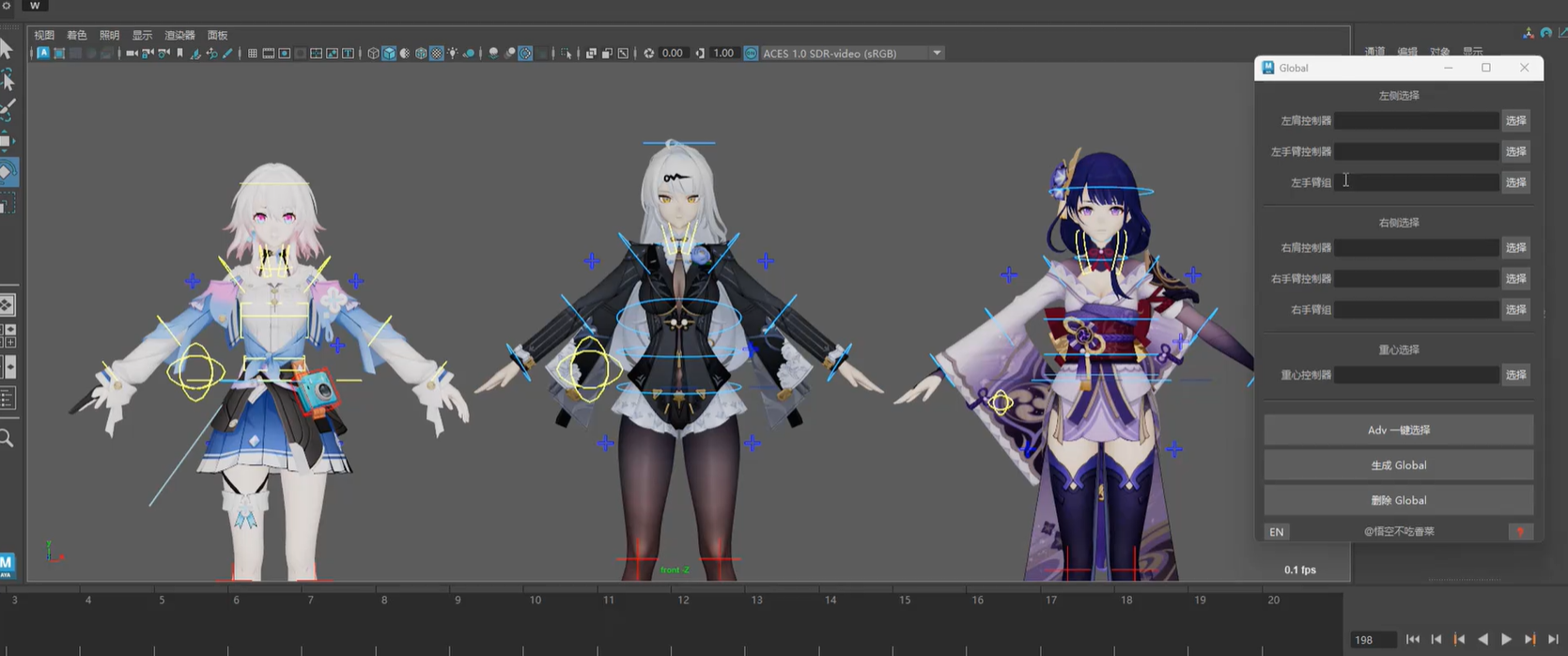Open the 面板 panel menu
The width and height of the screenshot is (1568, 656).
tap(218, 35)
